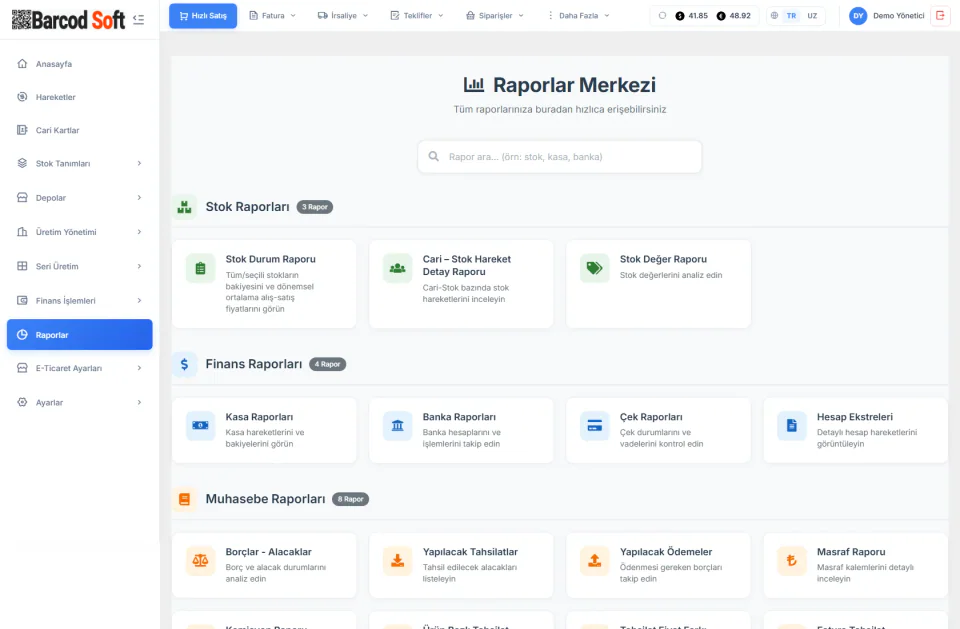This screenshot has width=960, height=629.
Task: Click the Borçlar - Alacaklar scale icon
Action: click(200, 560)
